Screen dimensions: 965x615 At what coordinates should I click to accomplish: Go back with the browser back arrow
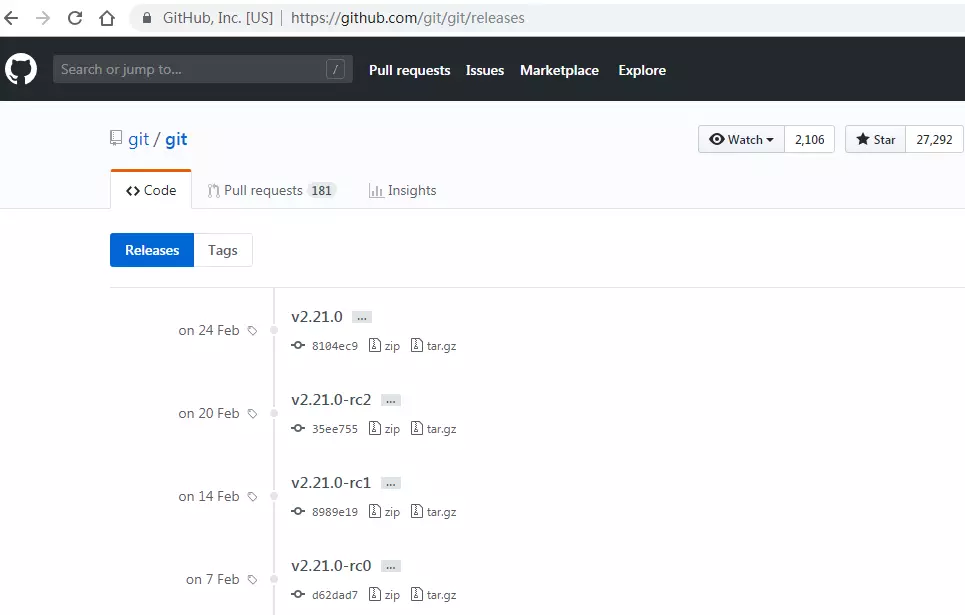pyautogui.click(x=11, y=18)
